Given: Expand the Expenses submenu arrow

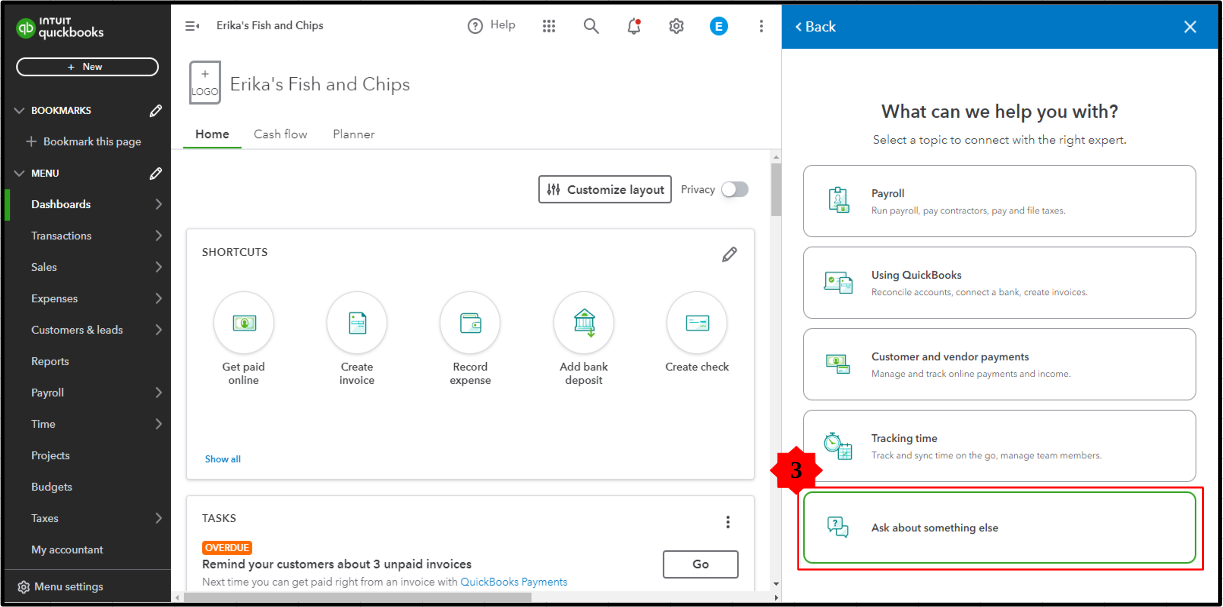Looking at the screenshot, I should [x=158, y=298].
